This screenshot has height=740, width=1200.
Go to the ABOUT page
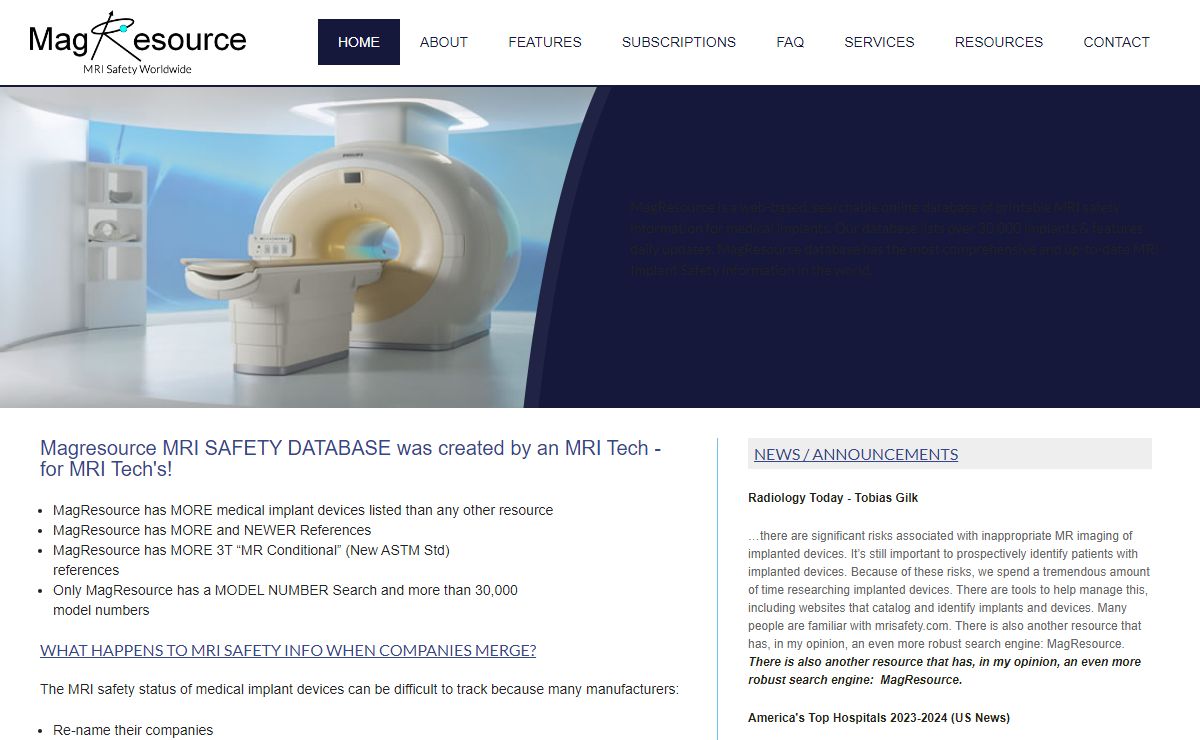click(444, 42)
